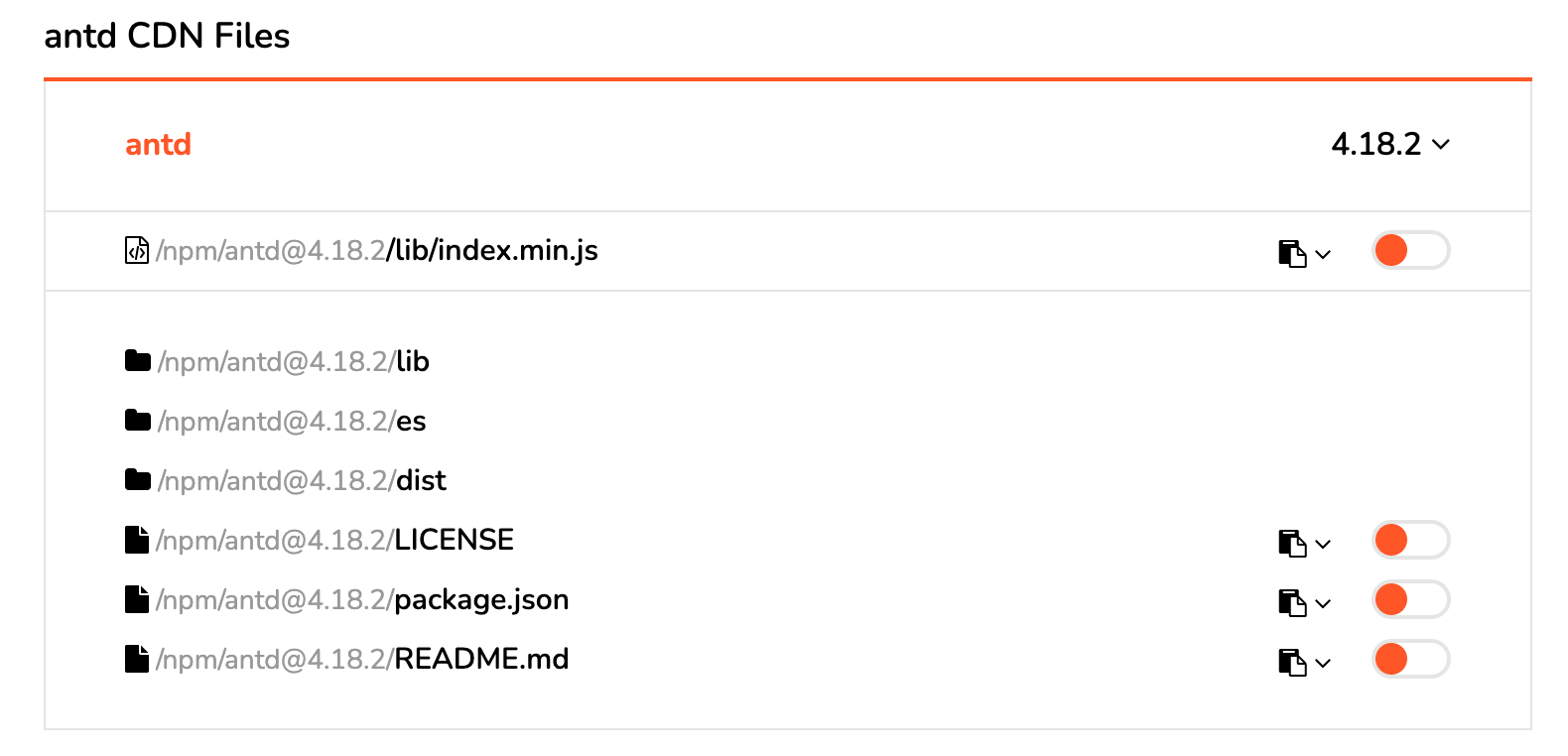Expand copy options chevron for README.md
The image size is (1568, 756).
click(1323, 663)
